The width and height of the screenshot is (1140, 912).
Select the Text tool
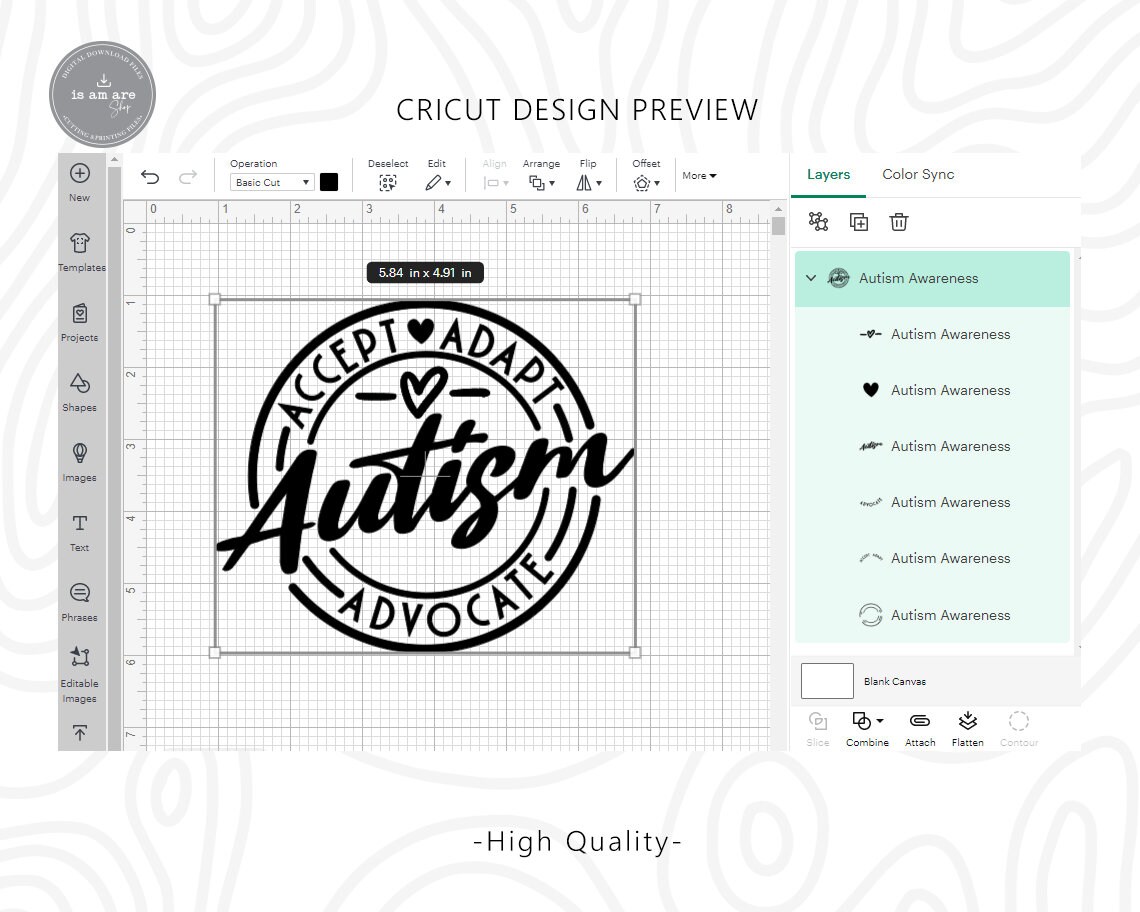(x=80, y=523)
